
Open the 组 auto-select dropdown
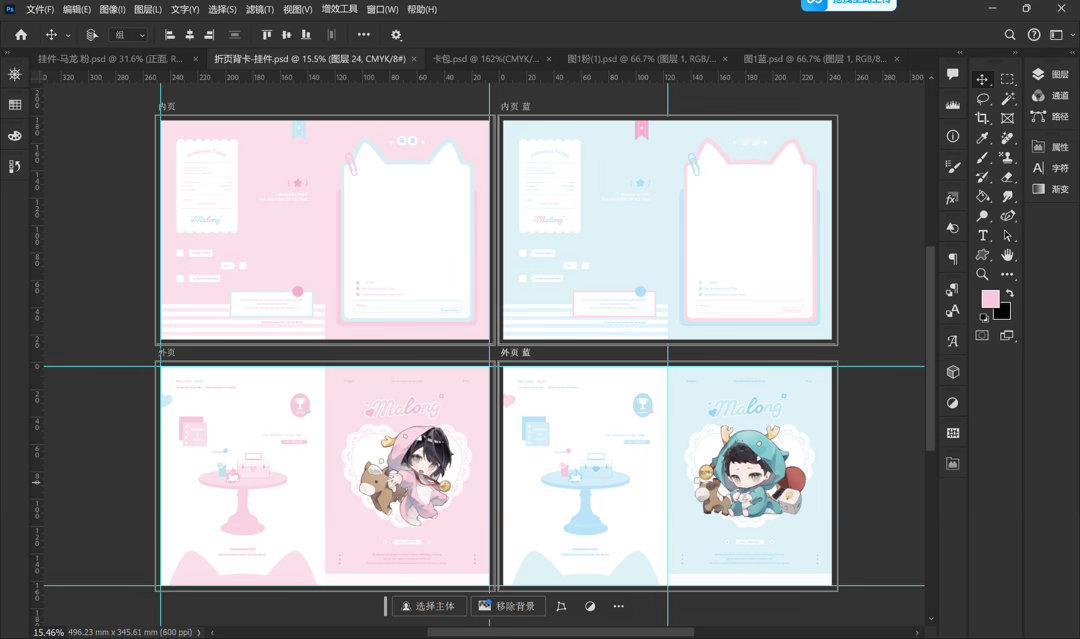click(x=129, y=34)
